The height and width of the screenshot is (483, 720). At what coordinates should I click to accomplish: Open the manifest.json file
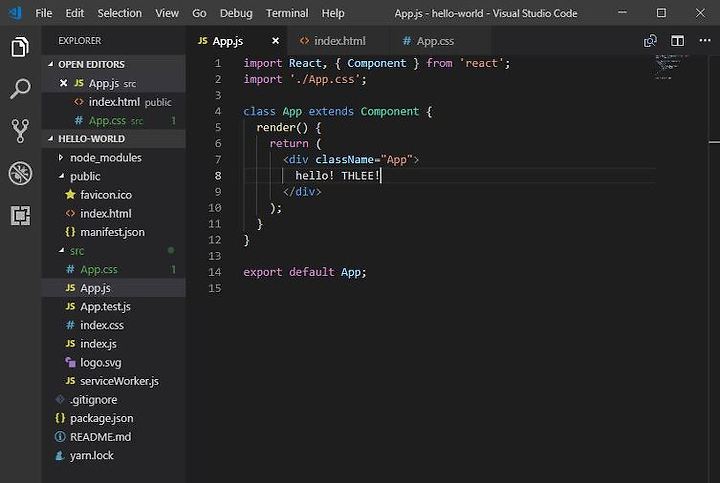[x=114, y=232]
